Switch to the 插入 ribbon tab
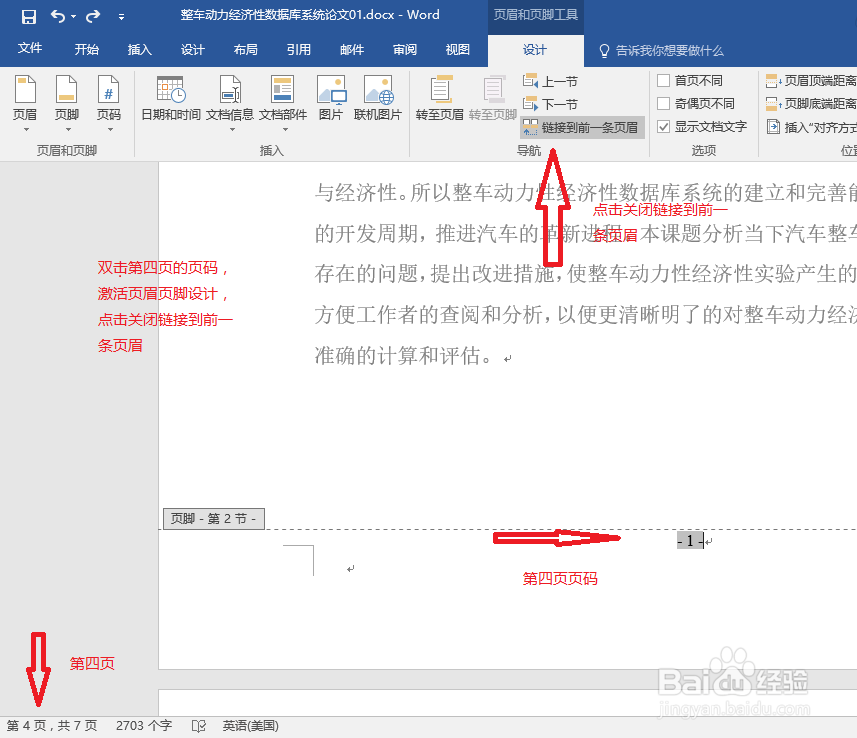 pos(139,49)
